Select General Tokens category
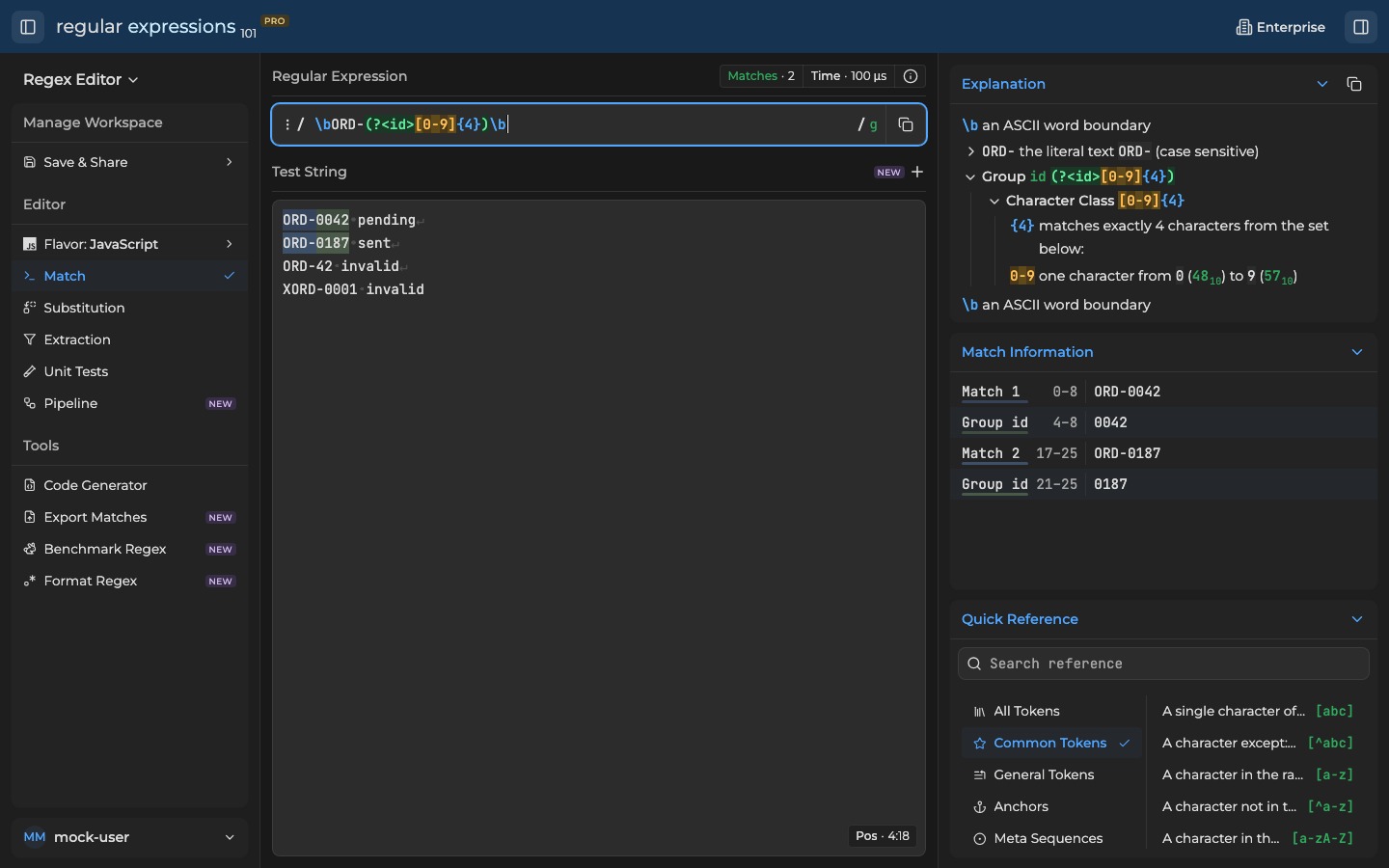Screen dimensions: 1389x868 1052,775
